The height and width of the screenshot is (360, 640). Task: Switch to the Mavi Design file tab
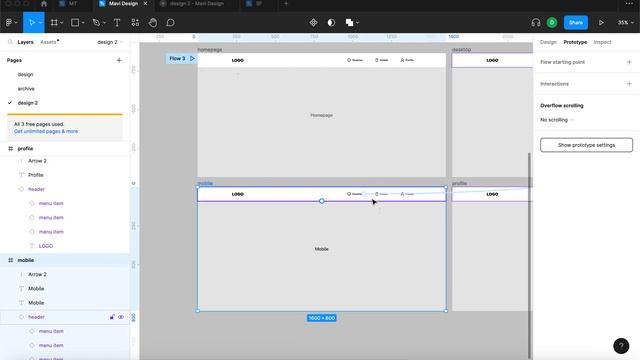pyautogui.click(x=123, y=4)
